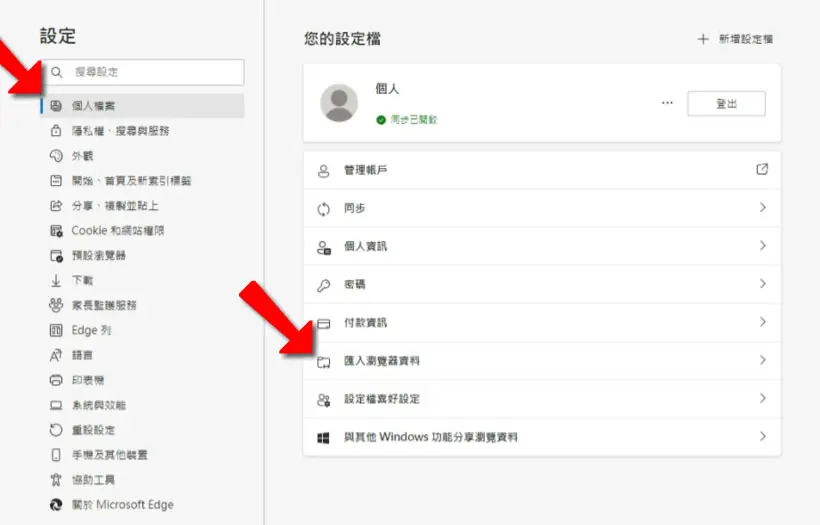The height and width of the screenshot is (525, 820).
Task: Expand 設定檔喜好設定 row chevron
Action: coord(763,398)
